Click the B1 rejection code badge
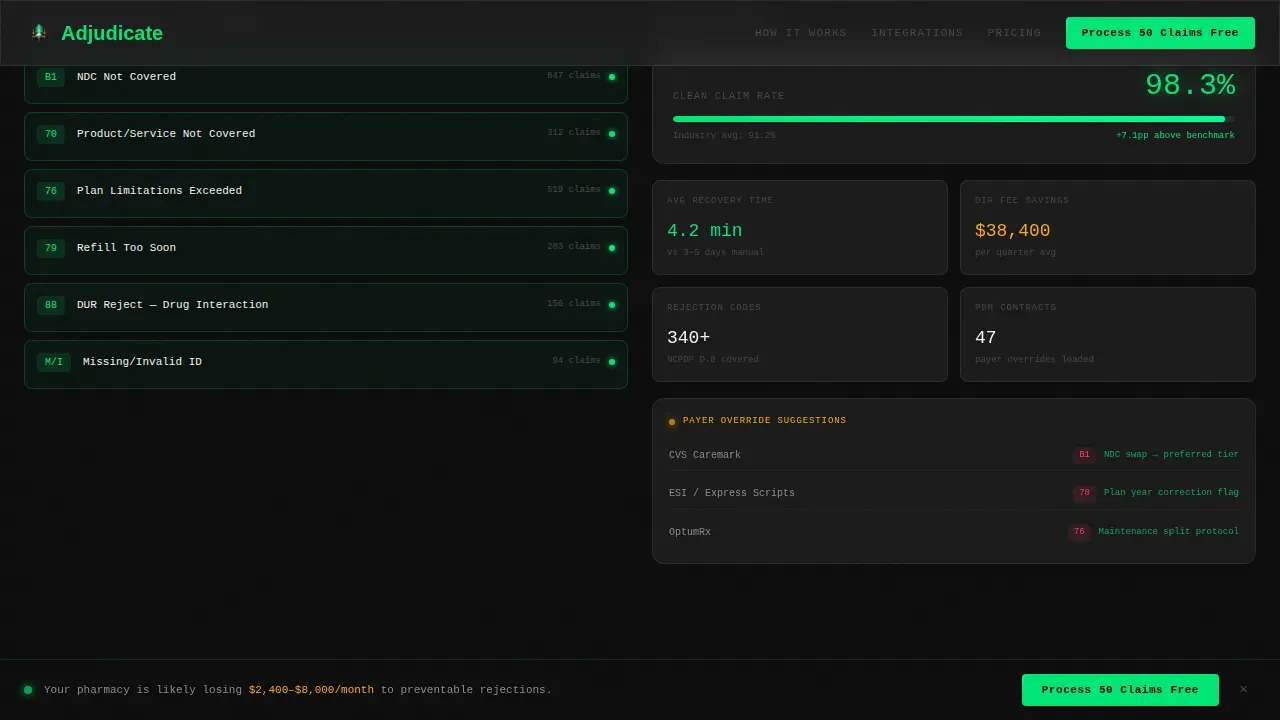Viewport: 1280px width, 720px height. 51,77
